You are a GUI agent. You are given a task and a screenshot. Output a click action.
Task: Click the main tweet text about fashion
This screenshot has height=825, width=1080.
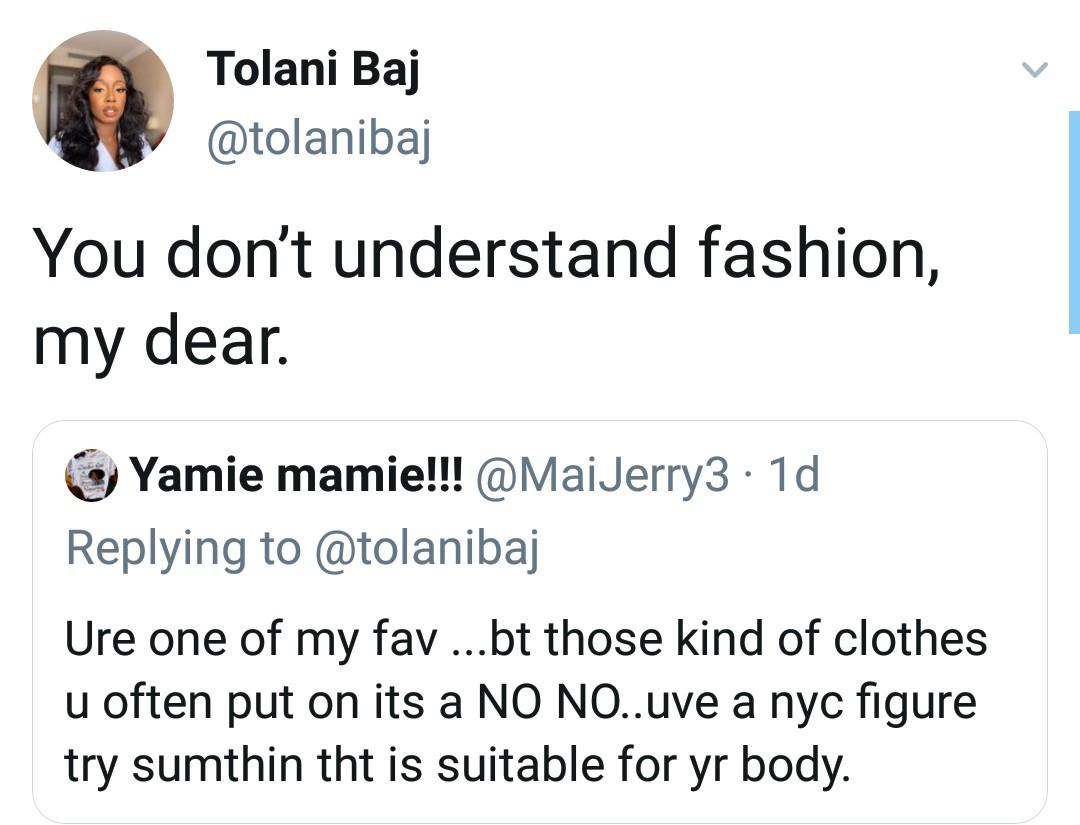[486, 296]
